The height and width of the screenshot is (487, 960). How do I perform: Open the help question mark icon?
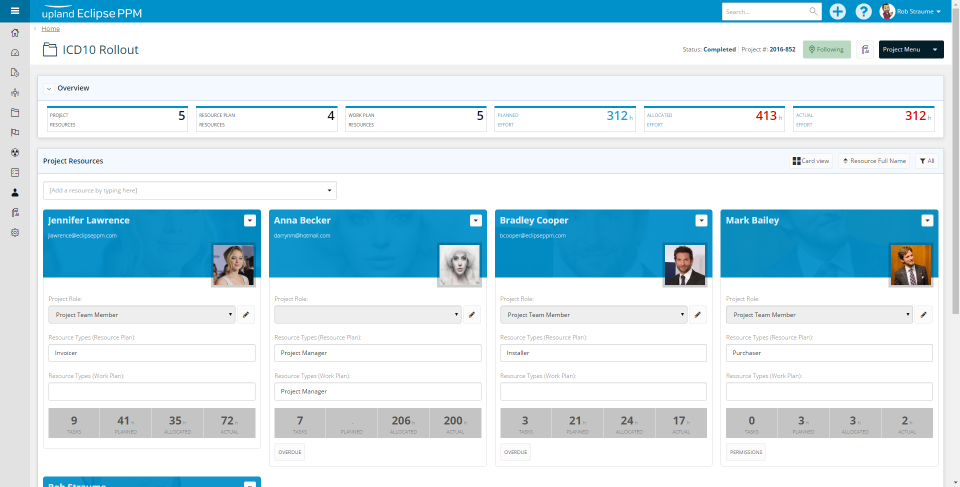point(863,12)
